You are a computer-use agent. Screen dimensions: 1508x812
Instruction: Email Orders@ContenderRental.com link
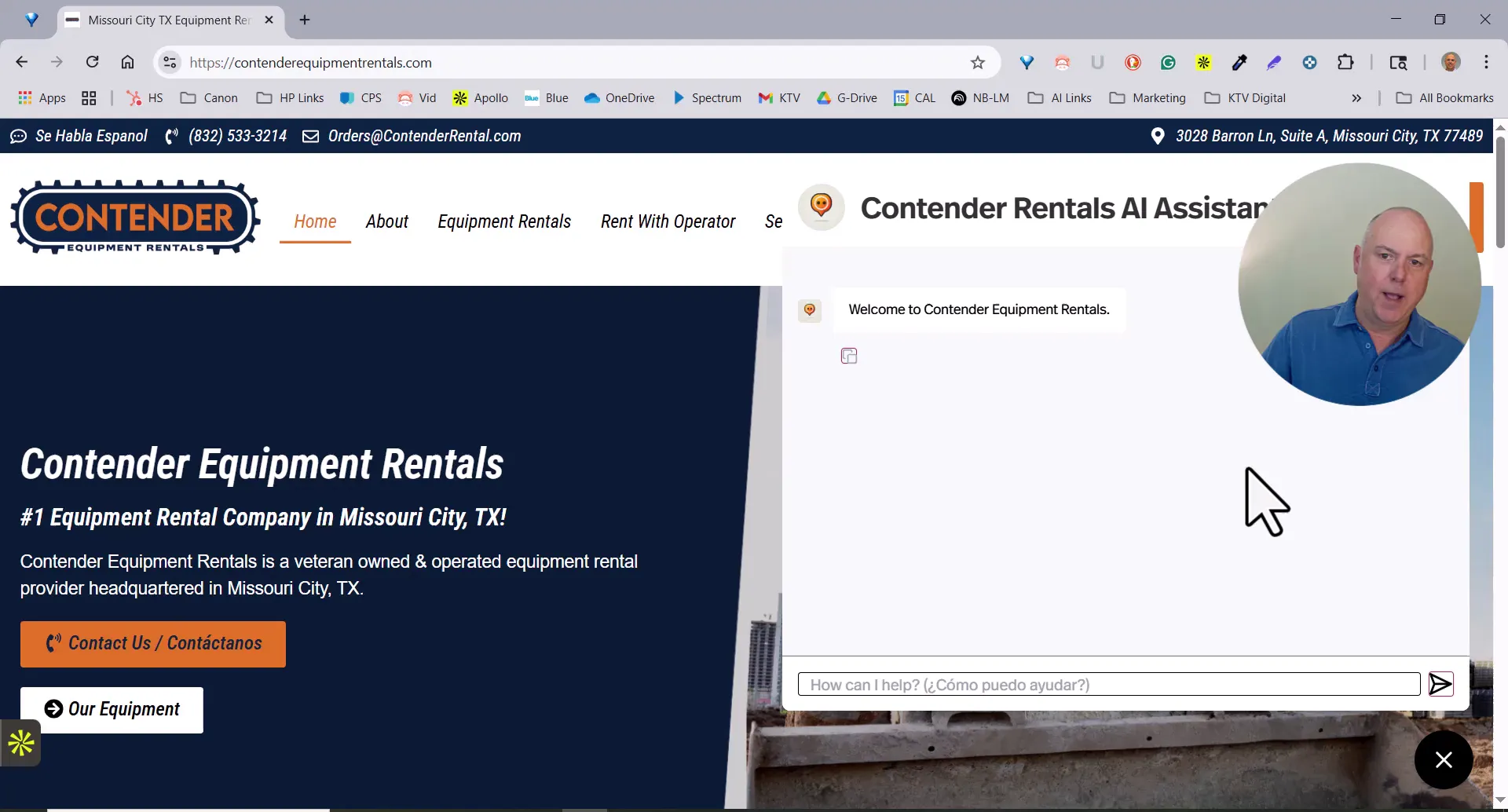pos(412,136)
